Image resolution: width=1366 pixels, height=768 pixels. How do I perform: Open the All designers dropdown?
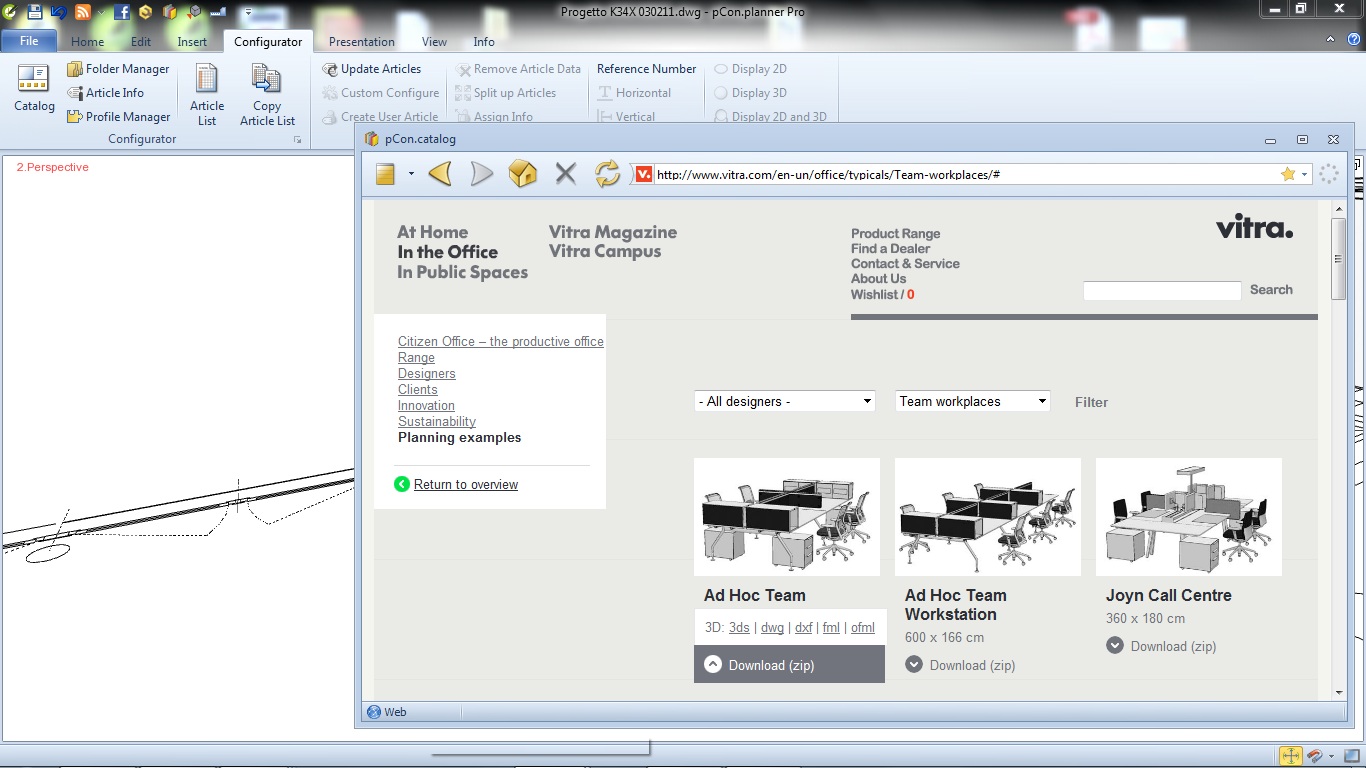point(785,401)
